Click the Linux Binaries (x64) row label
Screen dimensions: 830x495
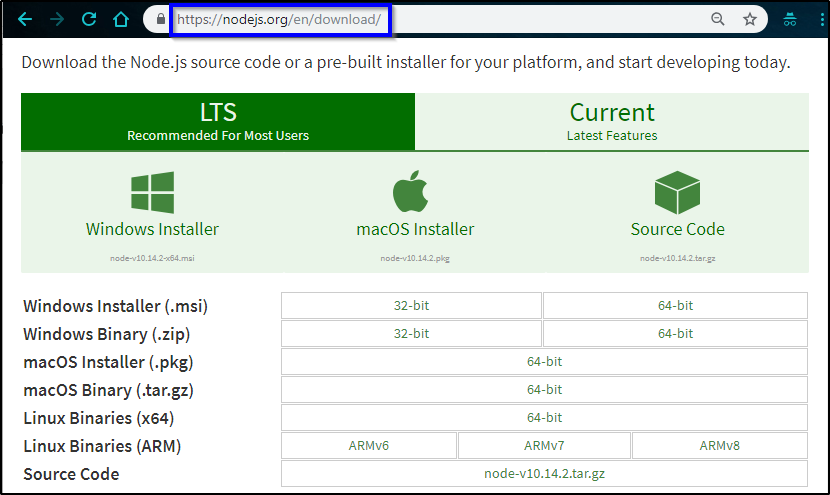pyautogui.click(x=98, y=418)
